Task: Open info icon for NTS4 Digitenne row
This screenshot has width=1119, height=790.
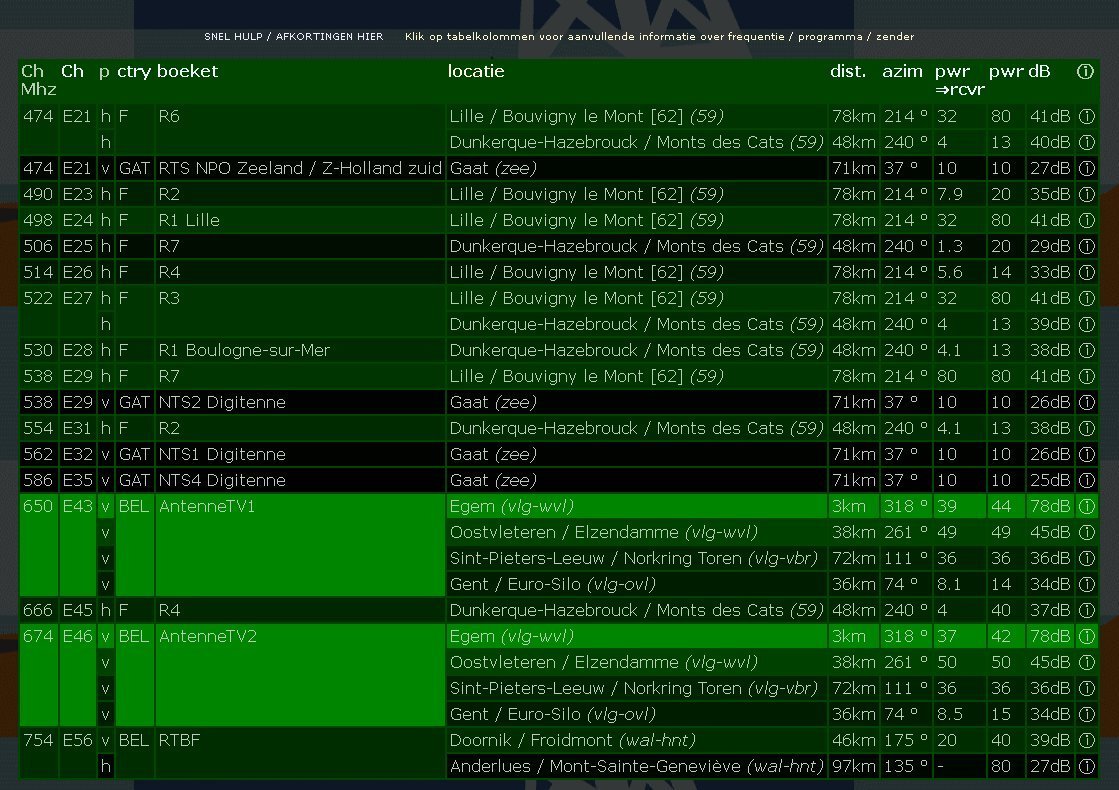Action: [x=1086, y=480]
